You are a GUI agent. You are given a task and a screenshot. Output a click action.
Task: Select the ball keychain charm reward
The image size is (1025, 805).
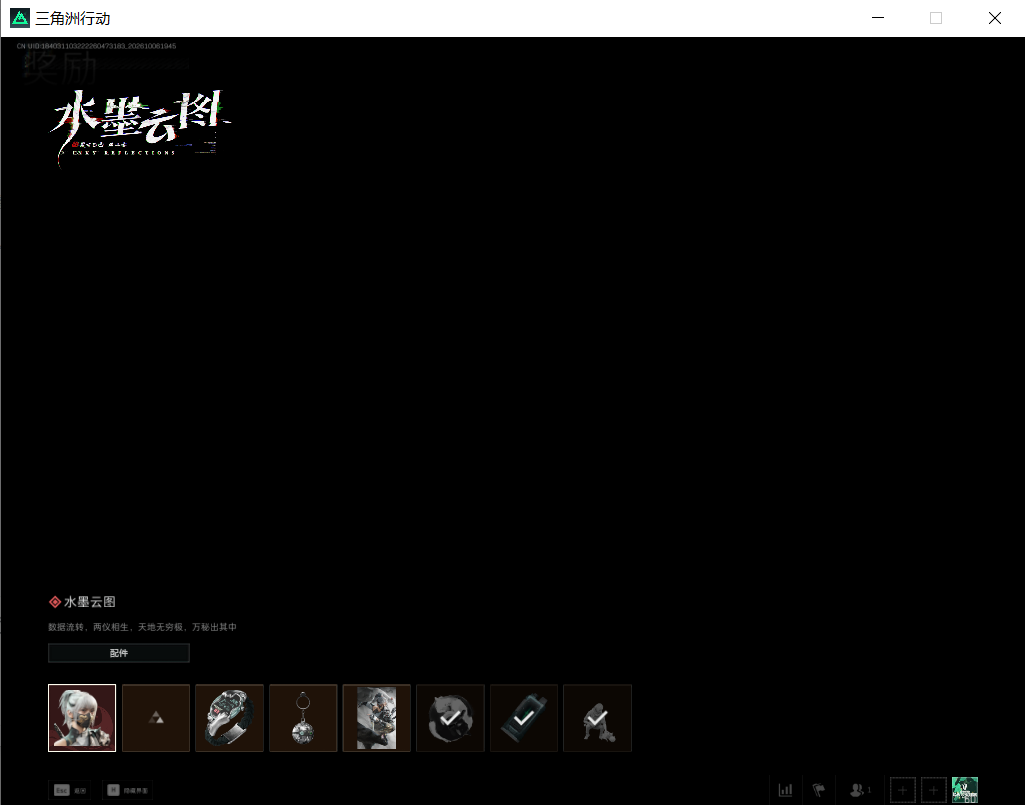coord(303,718)
